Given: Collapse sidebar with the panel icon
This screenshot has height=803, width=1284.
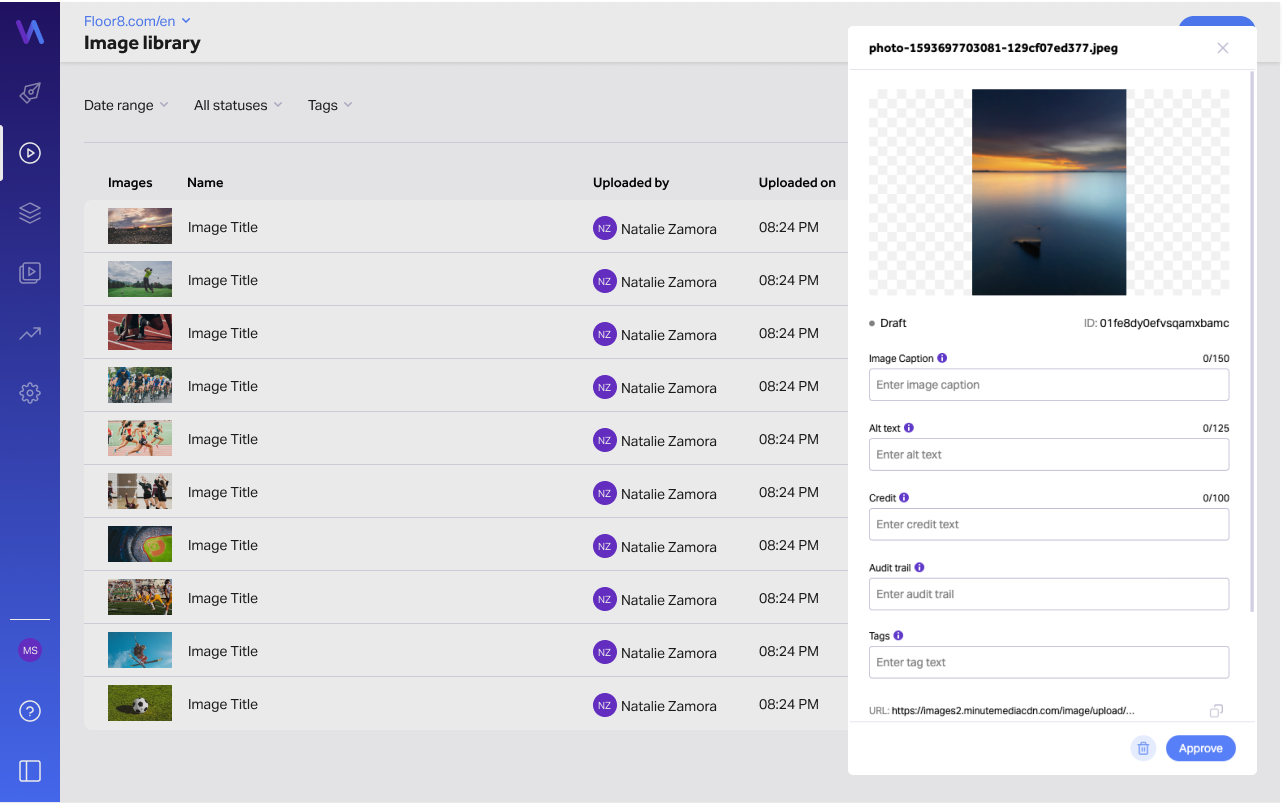Looking at the screenshot, I should (30, 771).
